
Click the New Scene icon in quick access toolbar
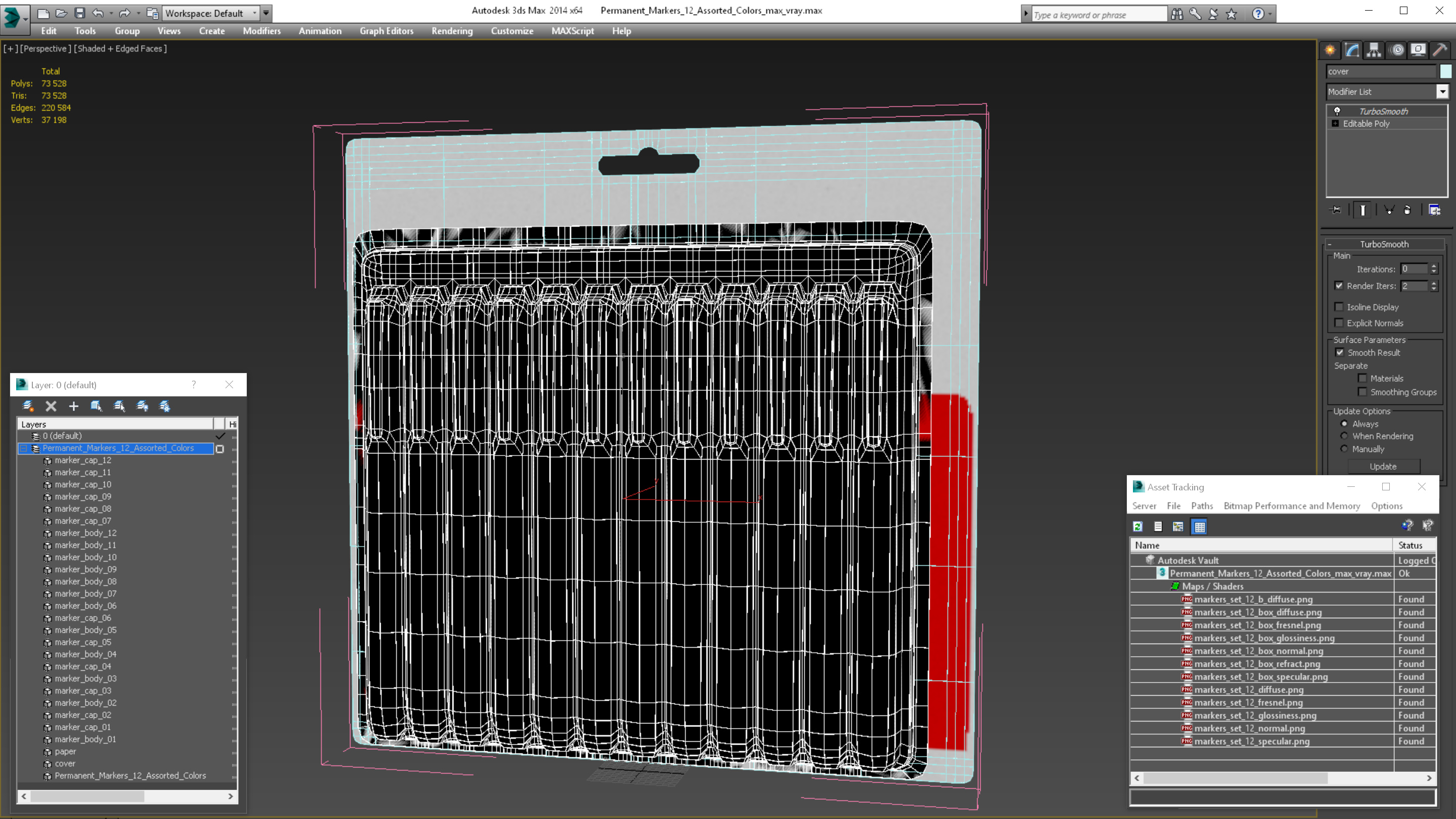pos(43,13)
